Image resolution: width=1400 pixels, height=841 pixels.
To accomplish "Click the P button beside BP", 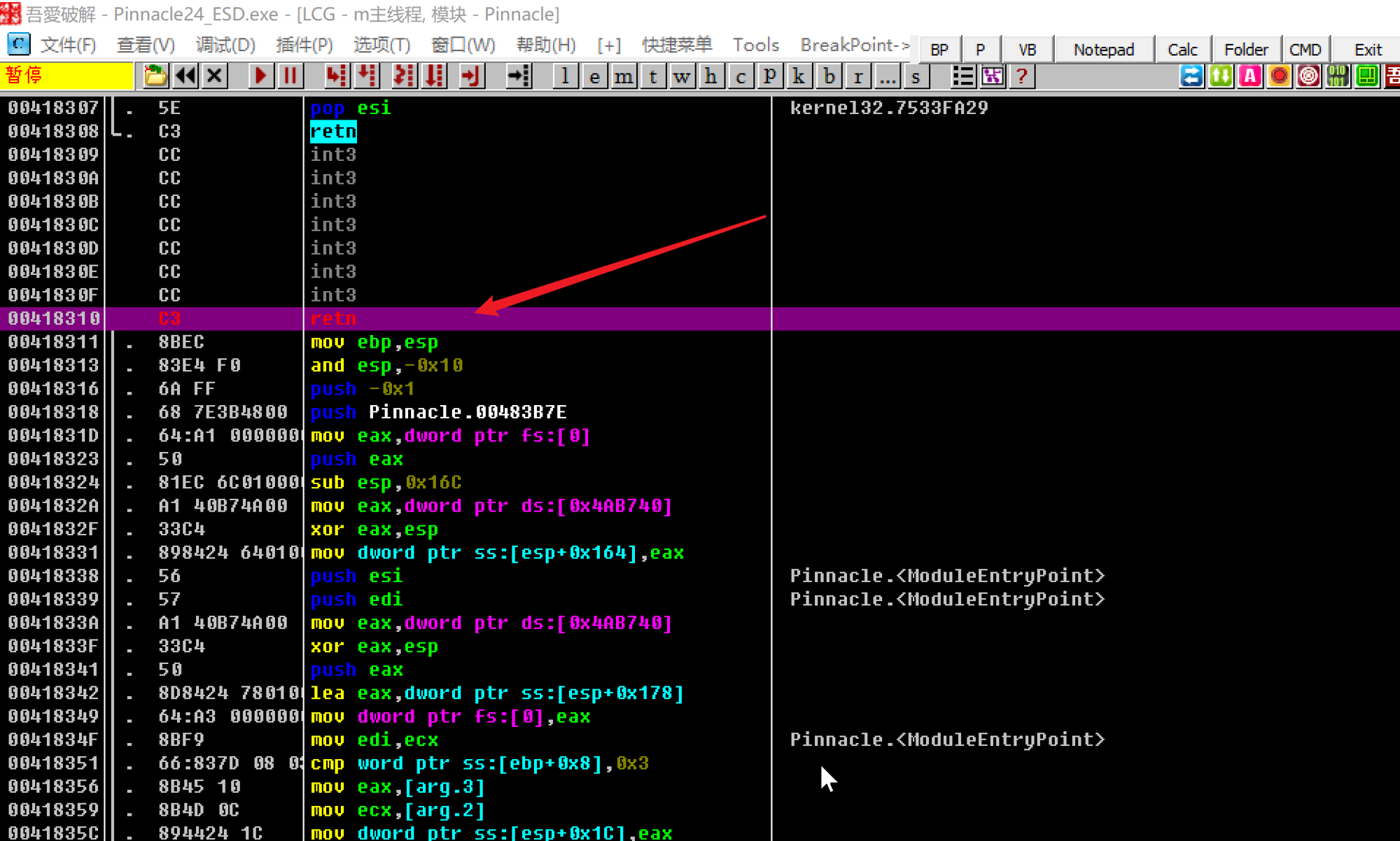I will point(980,50).
